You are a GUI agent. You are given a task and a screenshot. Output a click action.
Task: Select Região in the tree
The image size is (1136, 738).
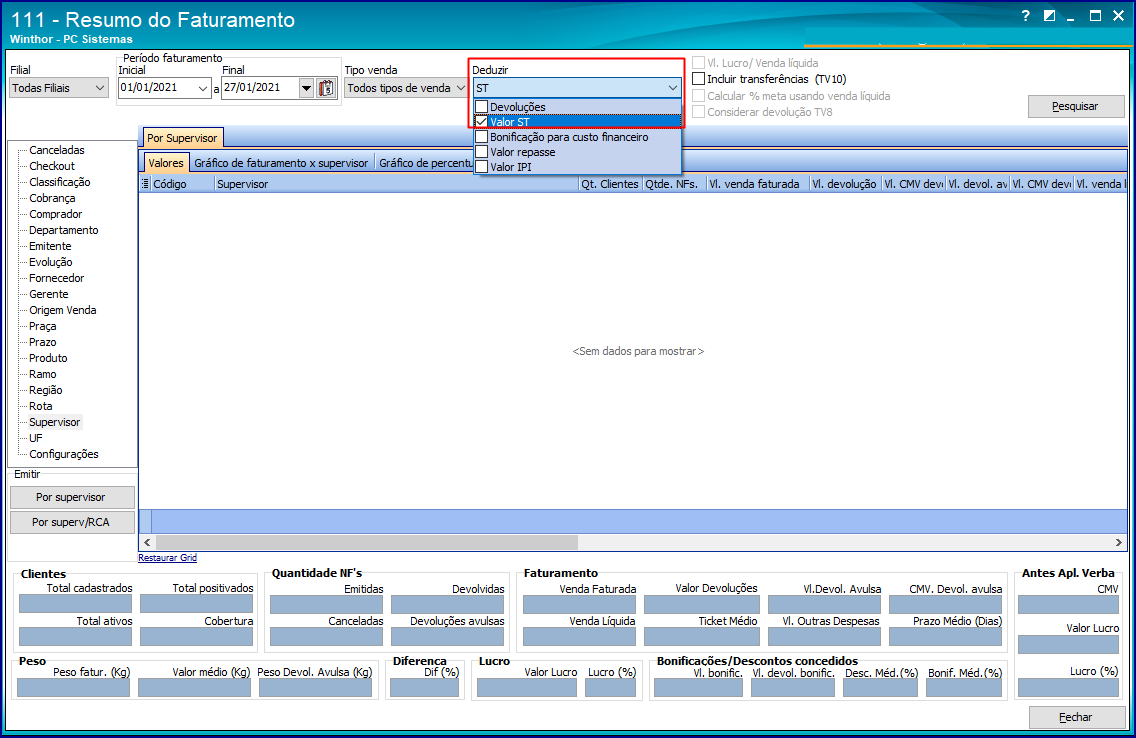(45, 390)
